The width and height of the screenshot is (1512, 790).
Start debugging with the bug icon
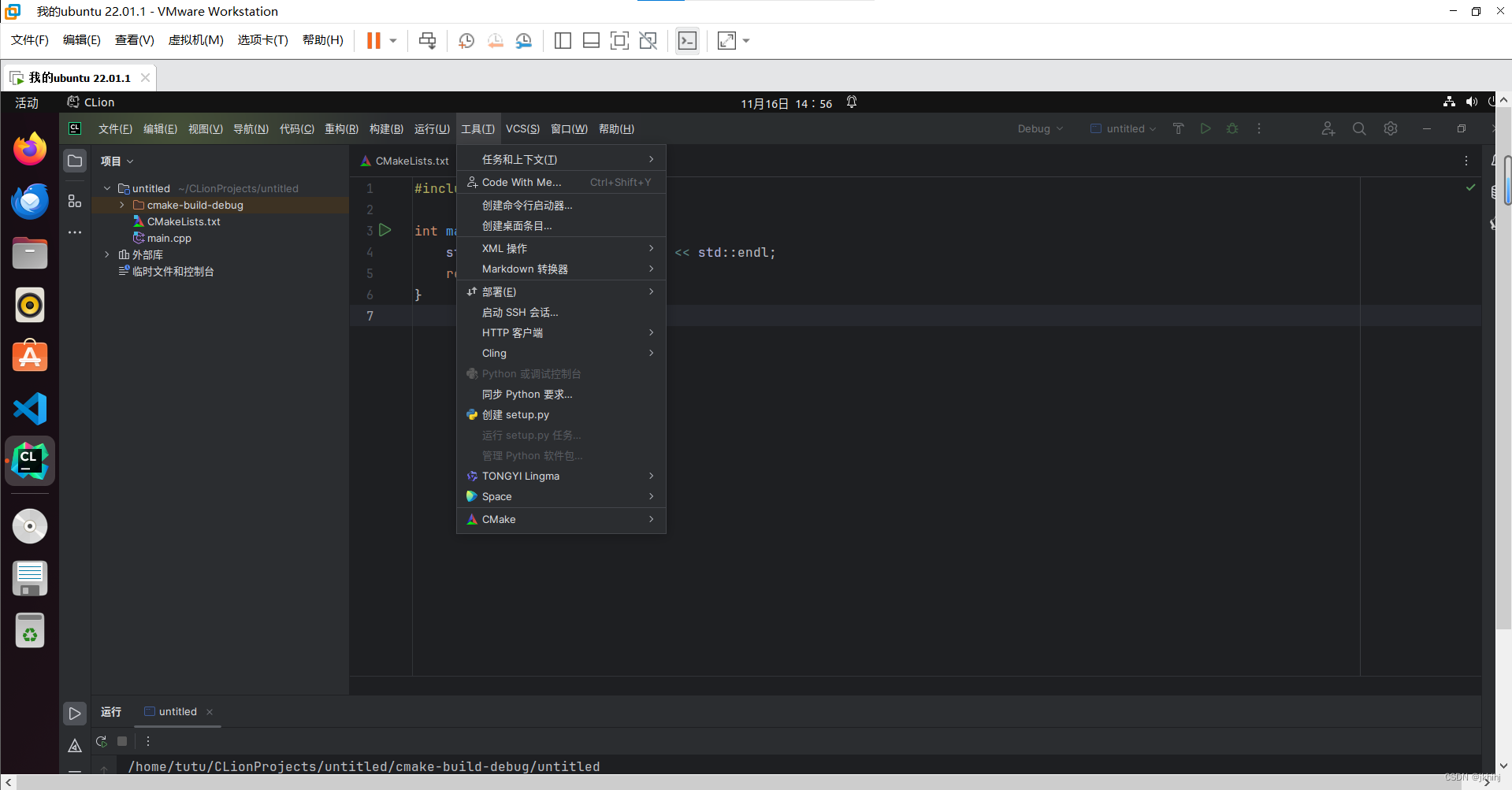click(1232, 128)
